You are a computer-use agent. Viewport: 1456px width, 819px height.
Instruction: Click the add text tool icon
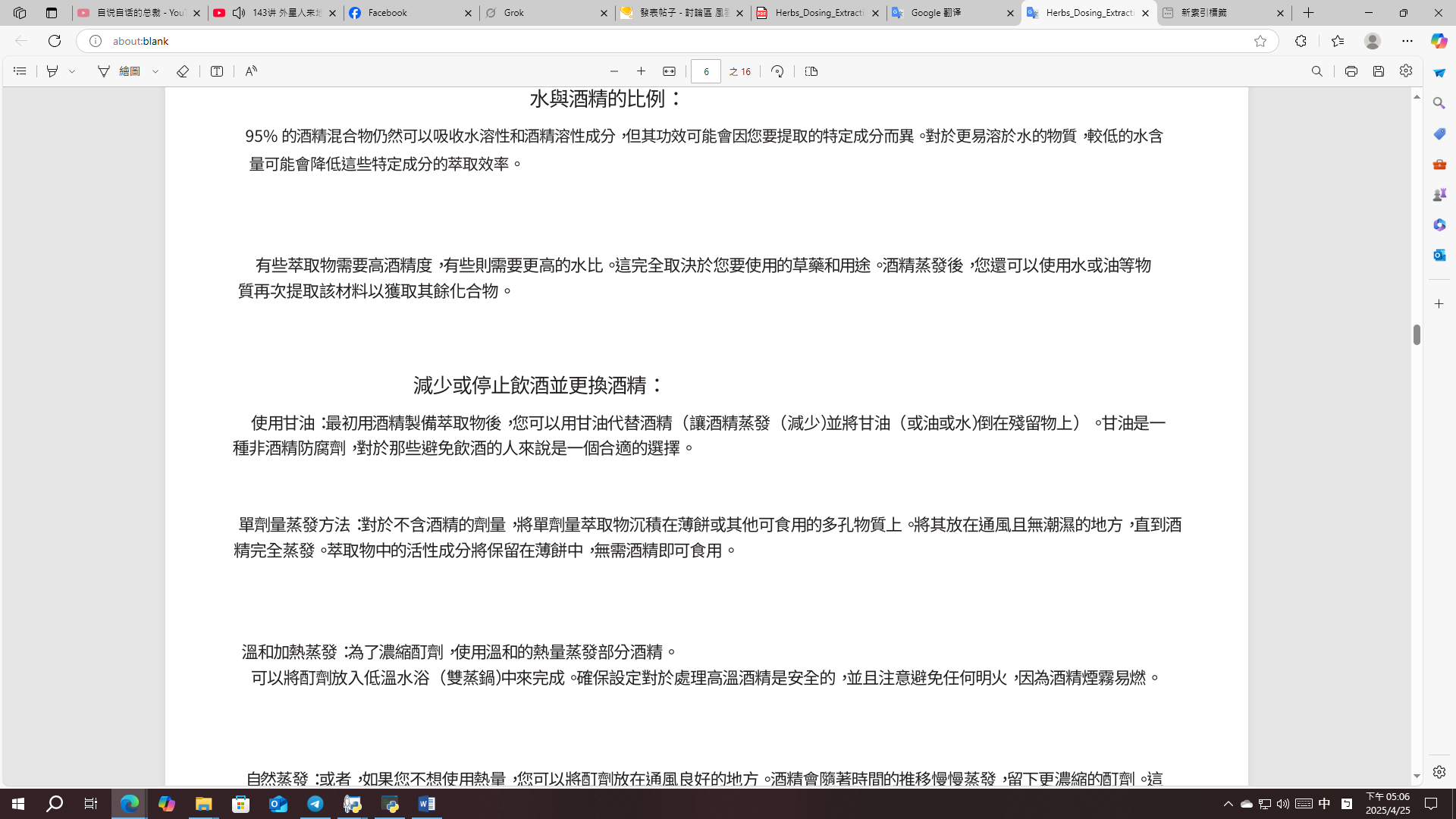217,71
